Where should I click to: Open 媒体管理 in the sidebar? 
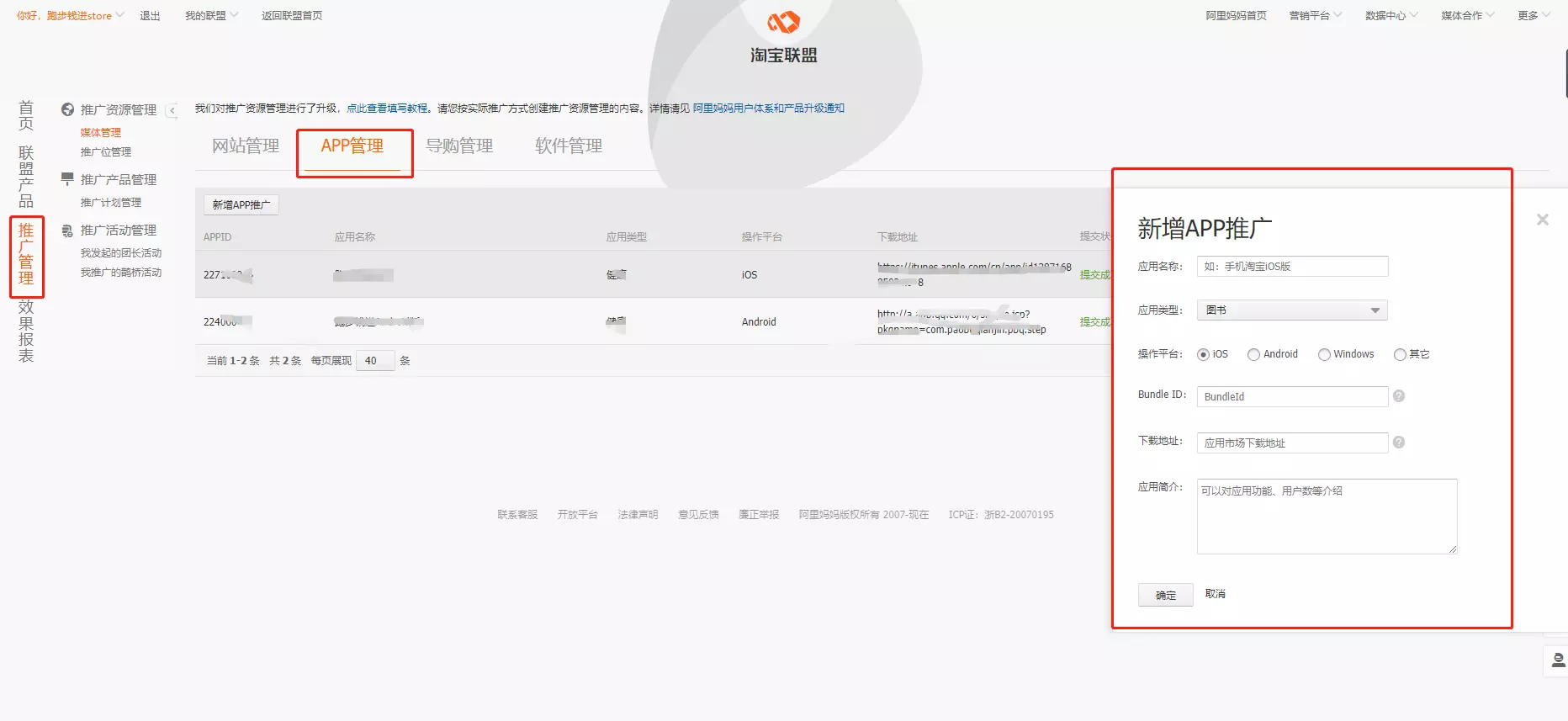click(100, 132)
